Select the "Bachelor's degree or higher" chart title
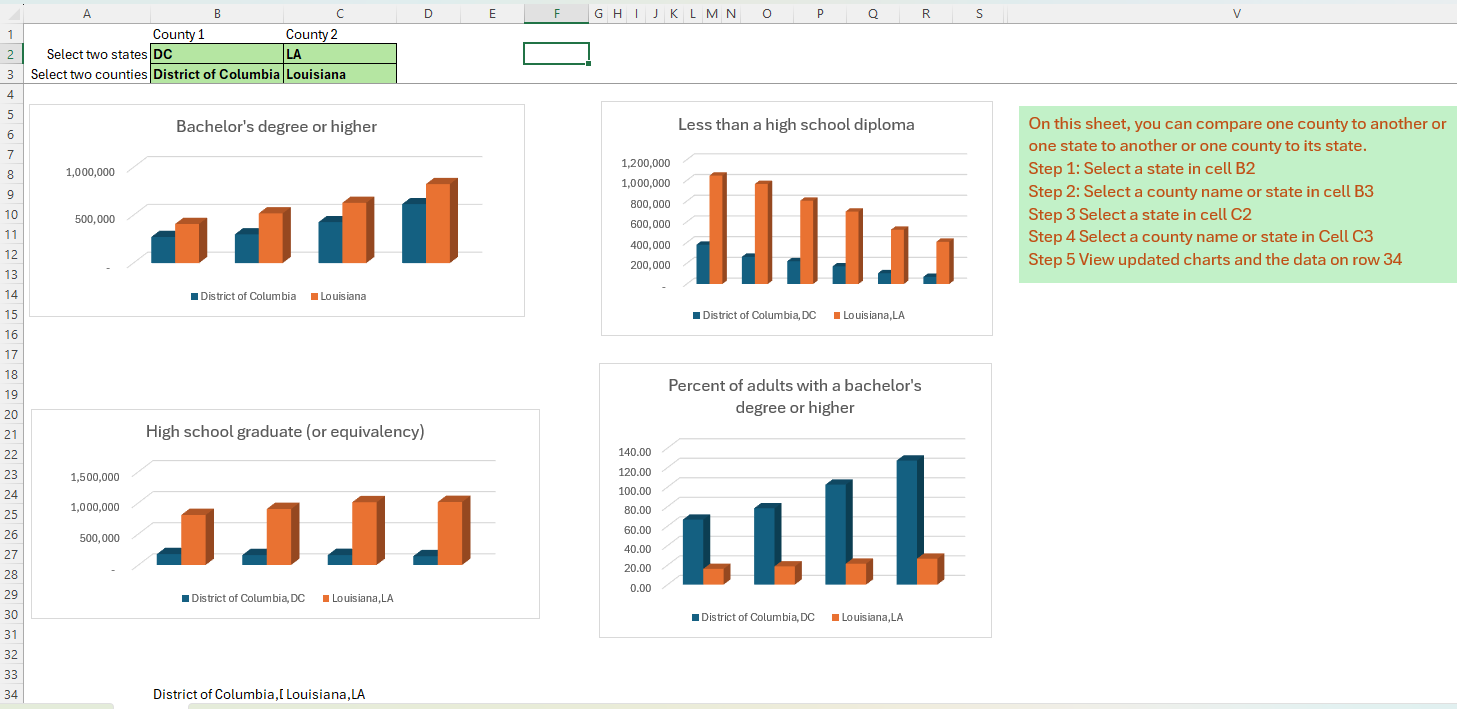The image size is (1457, 709). (x=276, y=127)
